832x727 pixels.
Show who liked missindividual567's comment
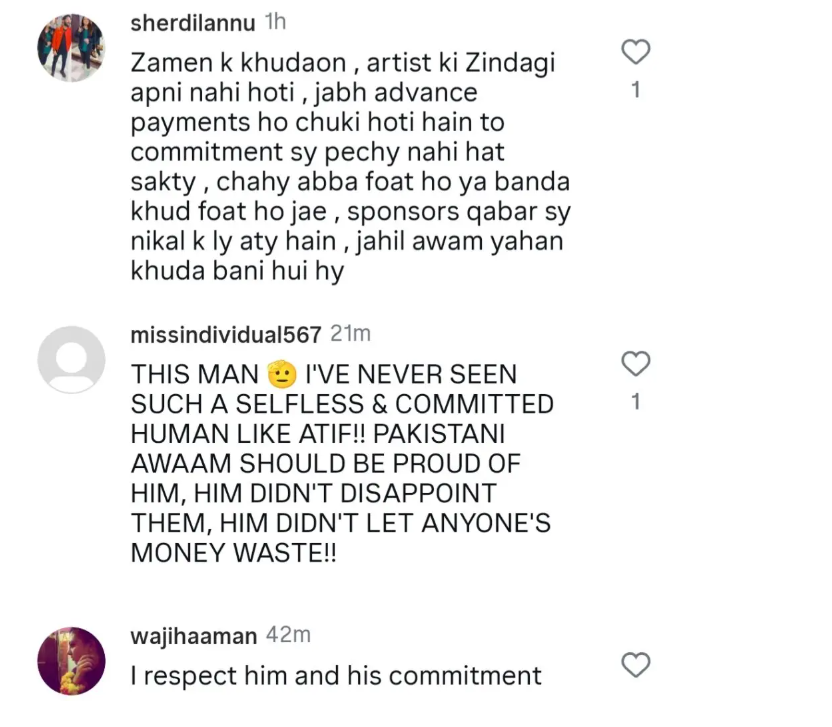click(636, 402)
